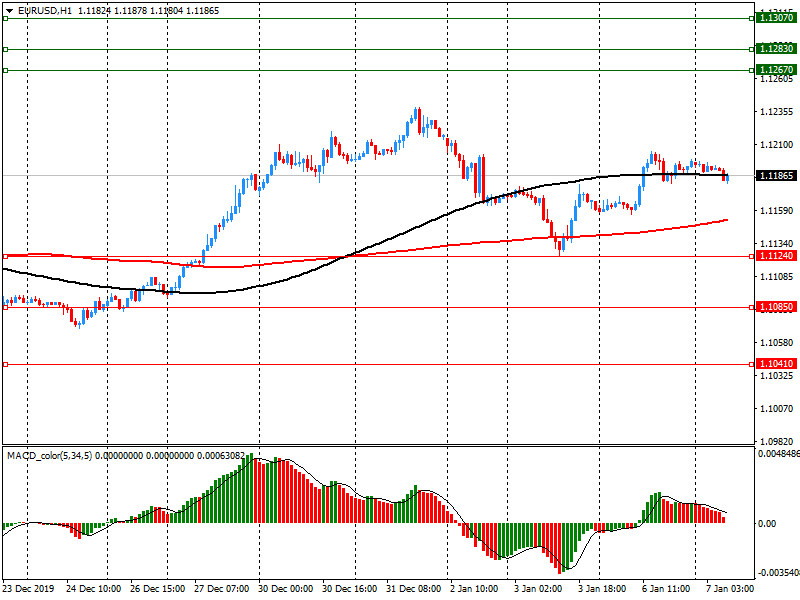Click the 1.10580 price scale value

click(777, 342)
